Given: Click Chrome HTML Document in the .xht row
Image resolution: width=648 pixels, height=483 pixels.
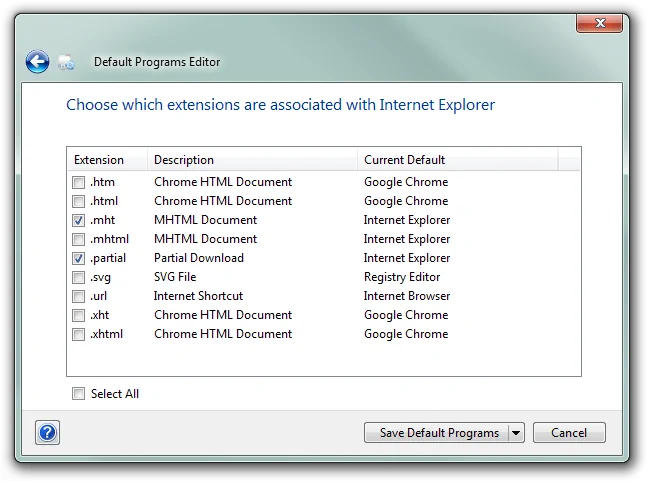Looking at the screenshot, I should point(223,315).
